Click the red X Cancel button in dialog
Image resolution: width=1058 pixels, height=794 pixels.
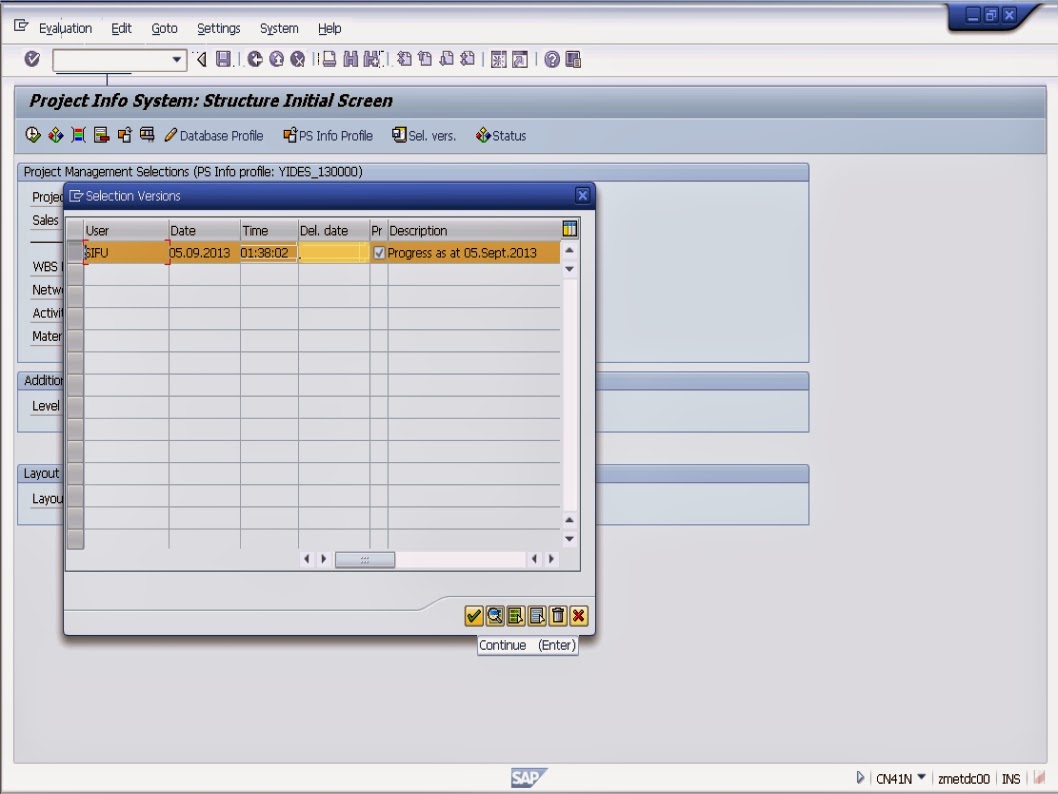point(578,615)
